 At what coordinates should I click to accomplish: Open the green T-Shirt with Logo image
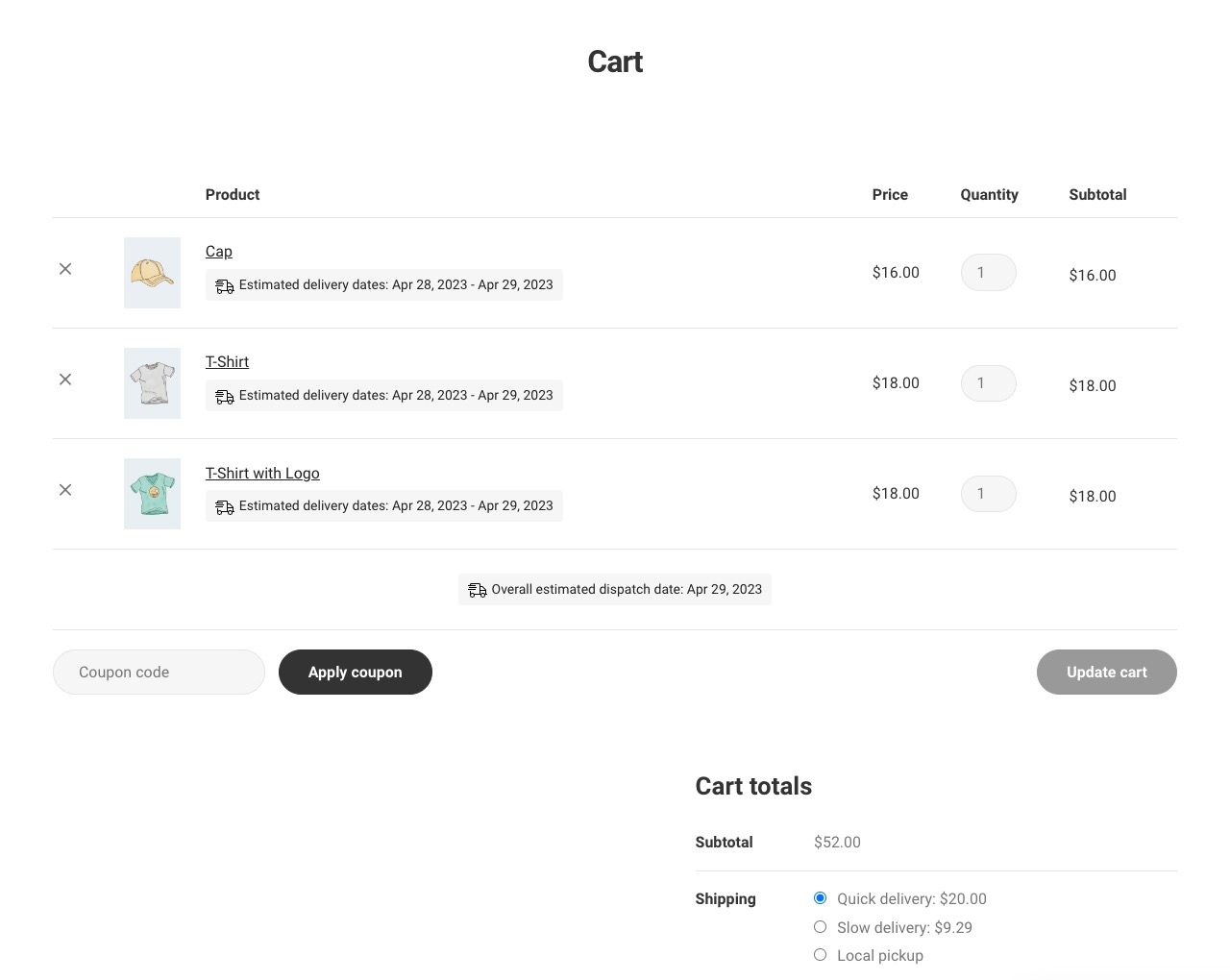[x=152, y=494]
